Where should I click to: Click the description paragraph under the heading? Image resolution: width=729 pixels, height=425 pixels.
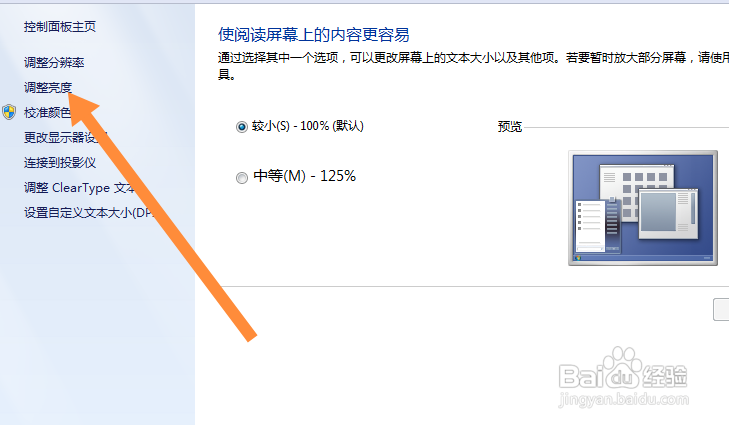coord(473,66)
